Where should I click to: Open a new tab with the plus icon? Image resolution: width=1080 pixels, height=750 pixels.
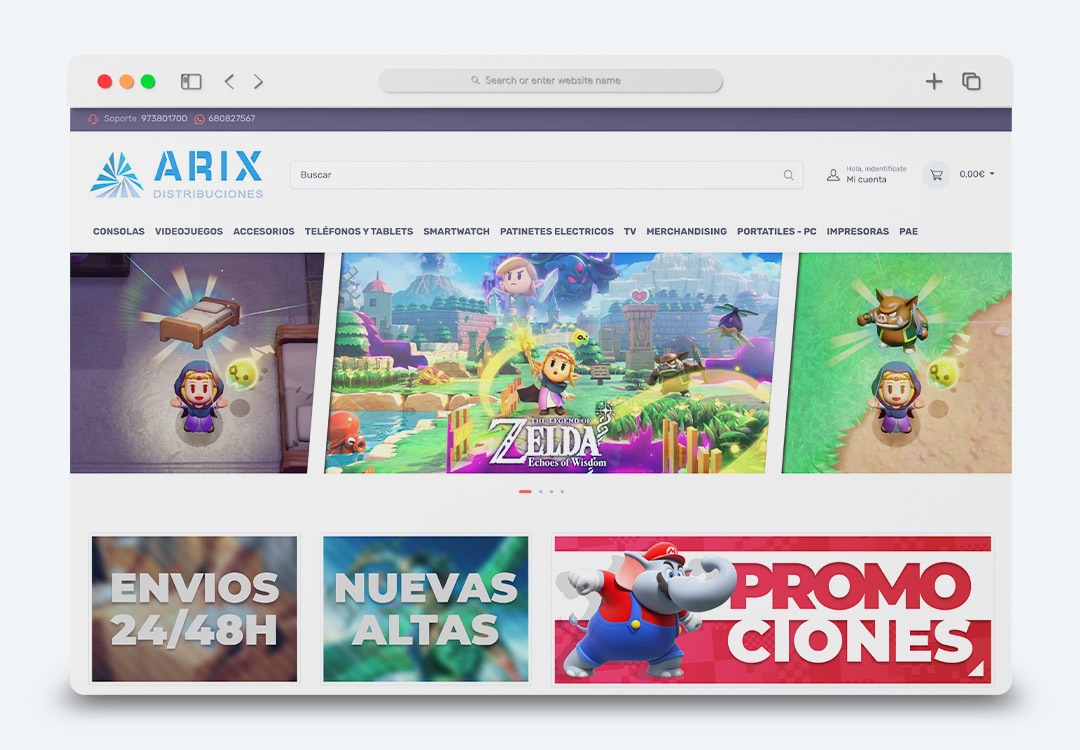934,81
